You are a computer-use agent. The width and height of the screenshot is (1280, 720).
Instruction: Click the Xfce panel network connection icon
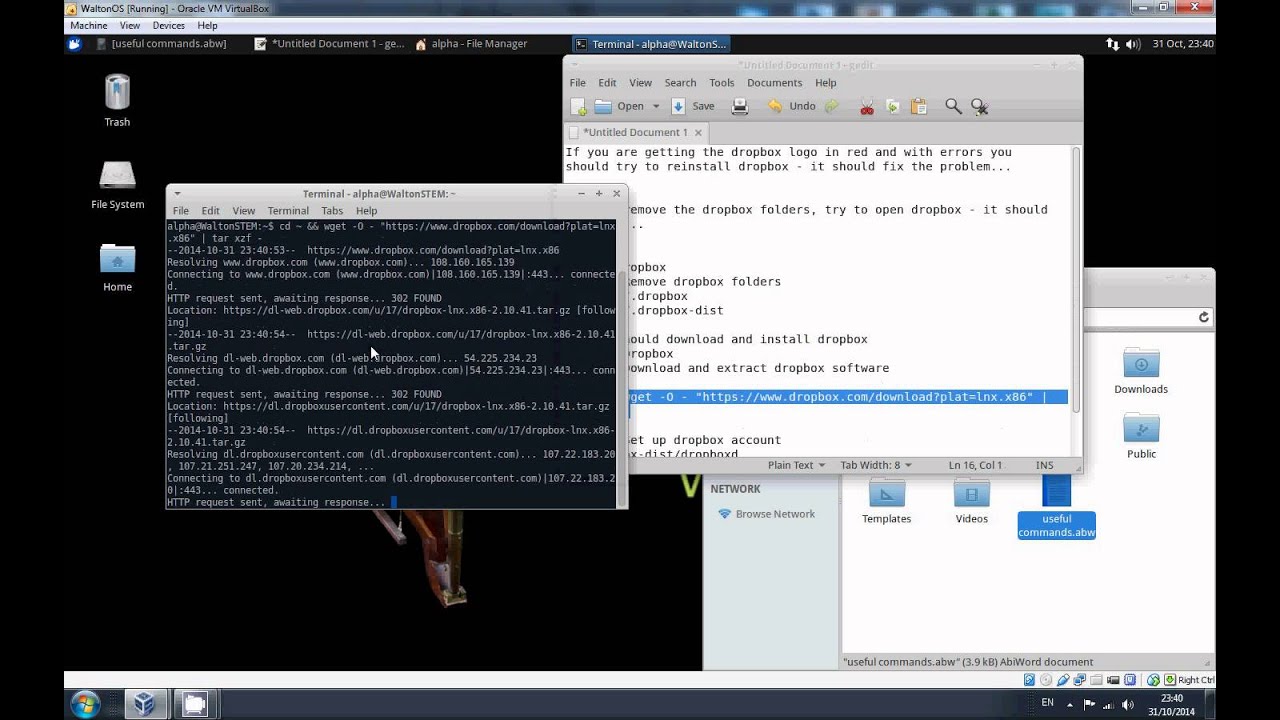click(1113, 44)
